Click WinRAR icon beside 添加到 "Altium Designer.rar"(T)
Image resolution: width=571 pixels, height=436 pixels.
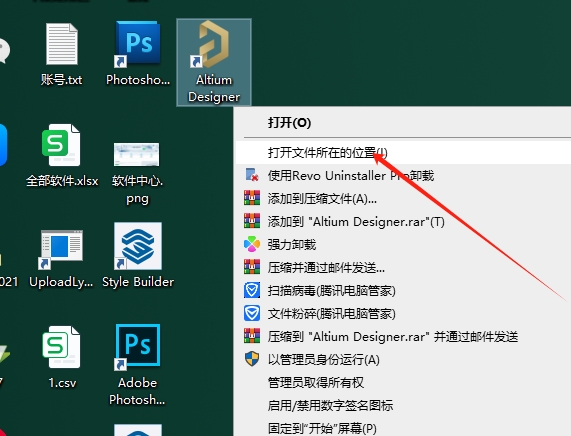click(252, 221)
